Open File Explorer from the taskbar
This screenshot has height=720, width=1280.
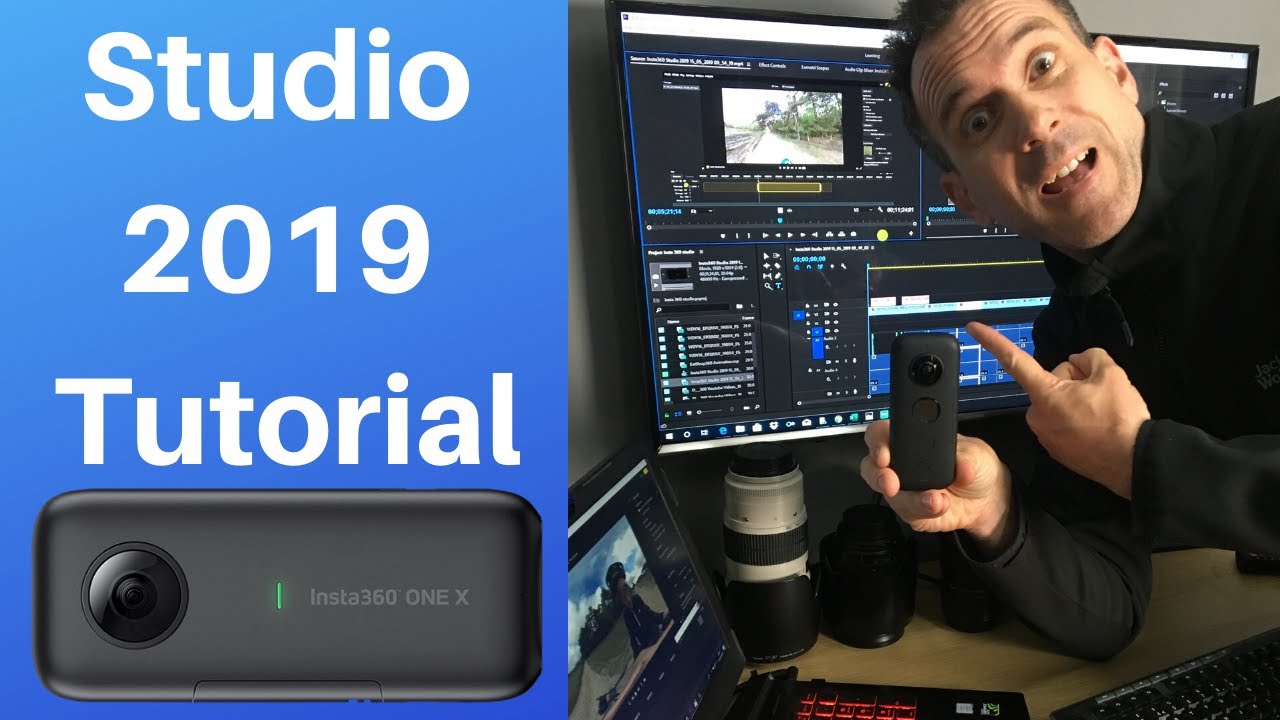pos(740,429)
